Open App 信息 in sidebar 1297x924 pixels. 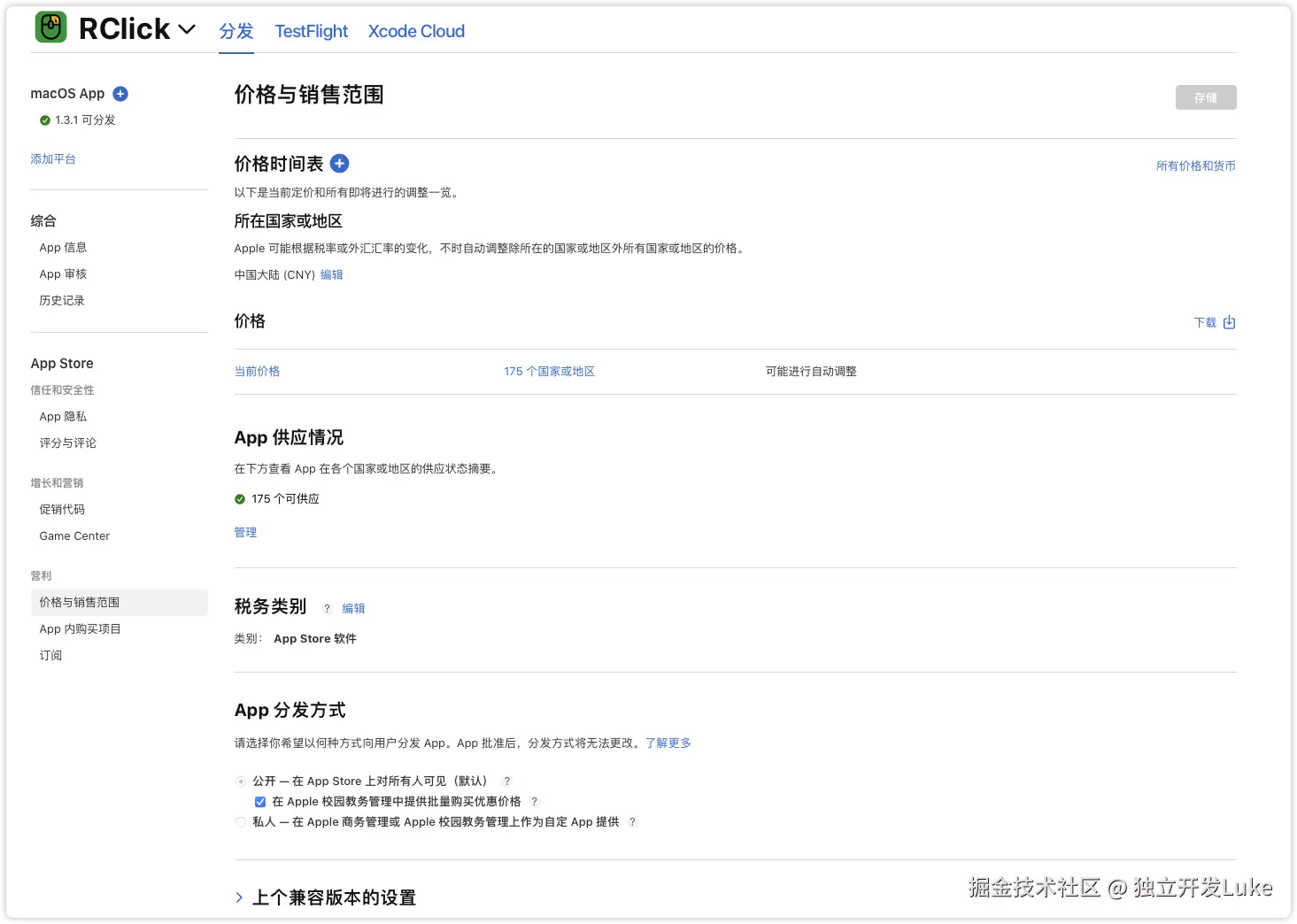coord(63,248)
